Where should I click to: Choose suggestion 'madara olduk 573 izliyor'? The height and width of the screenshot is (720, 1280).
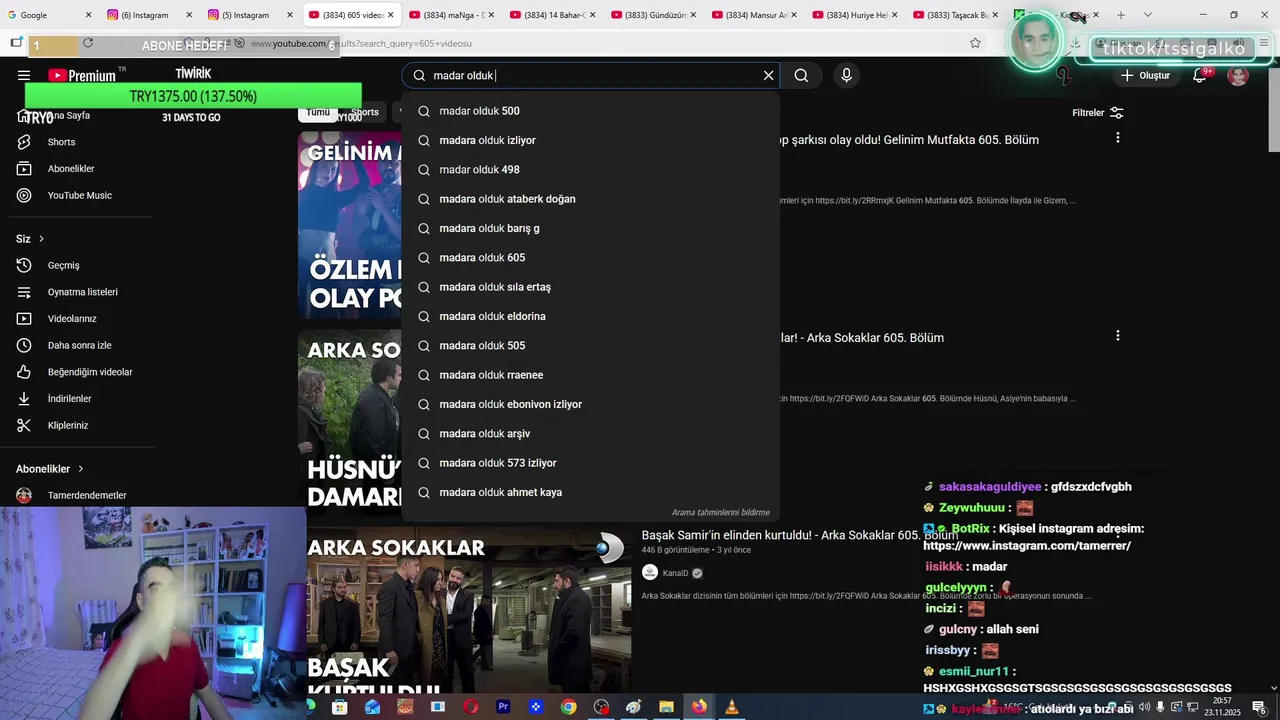pyautogui.click(x=590, y=463)
